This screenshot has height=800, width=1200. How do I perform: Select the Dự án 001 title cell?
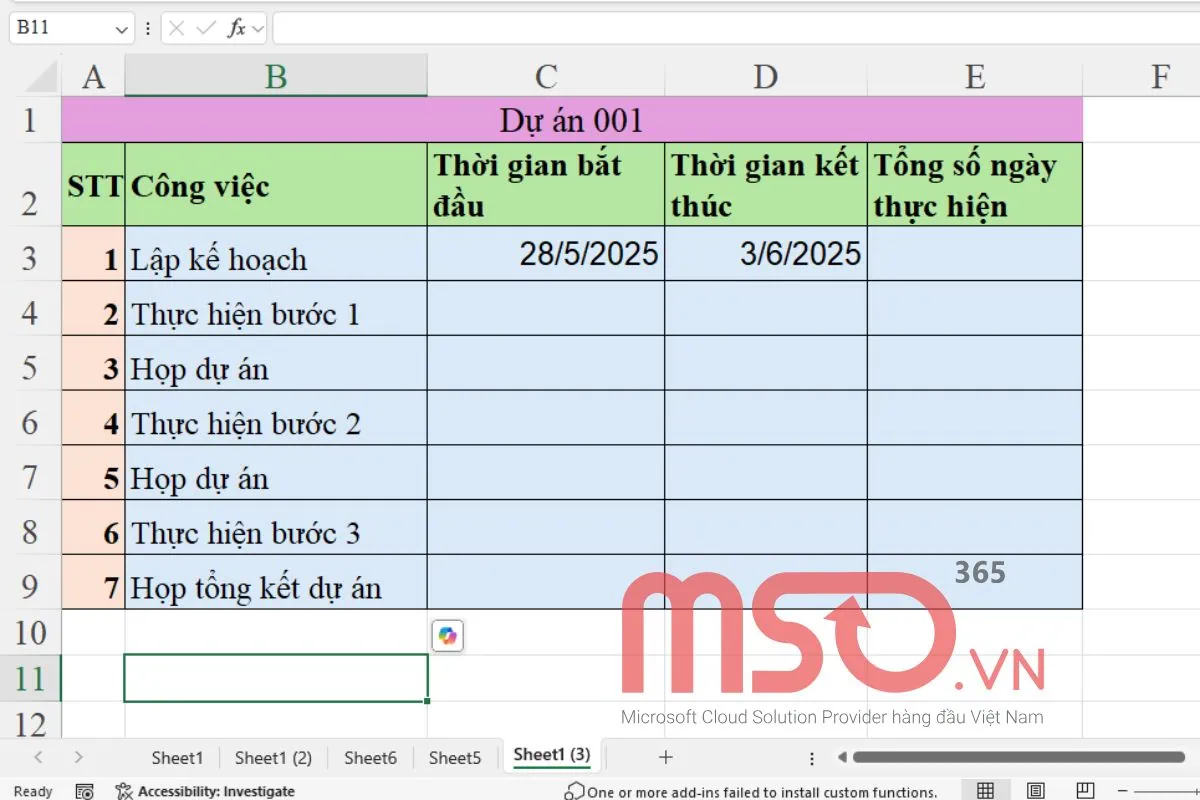(570, 119)
